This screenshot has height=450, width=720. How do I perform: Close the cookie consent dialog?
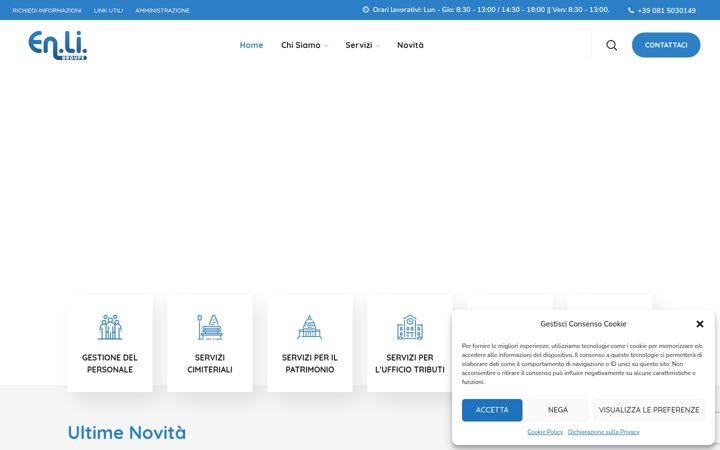pos(699,324)
